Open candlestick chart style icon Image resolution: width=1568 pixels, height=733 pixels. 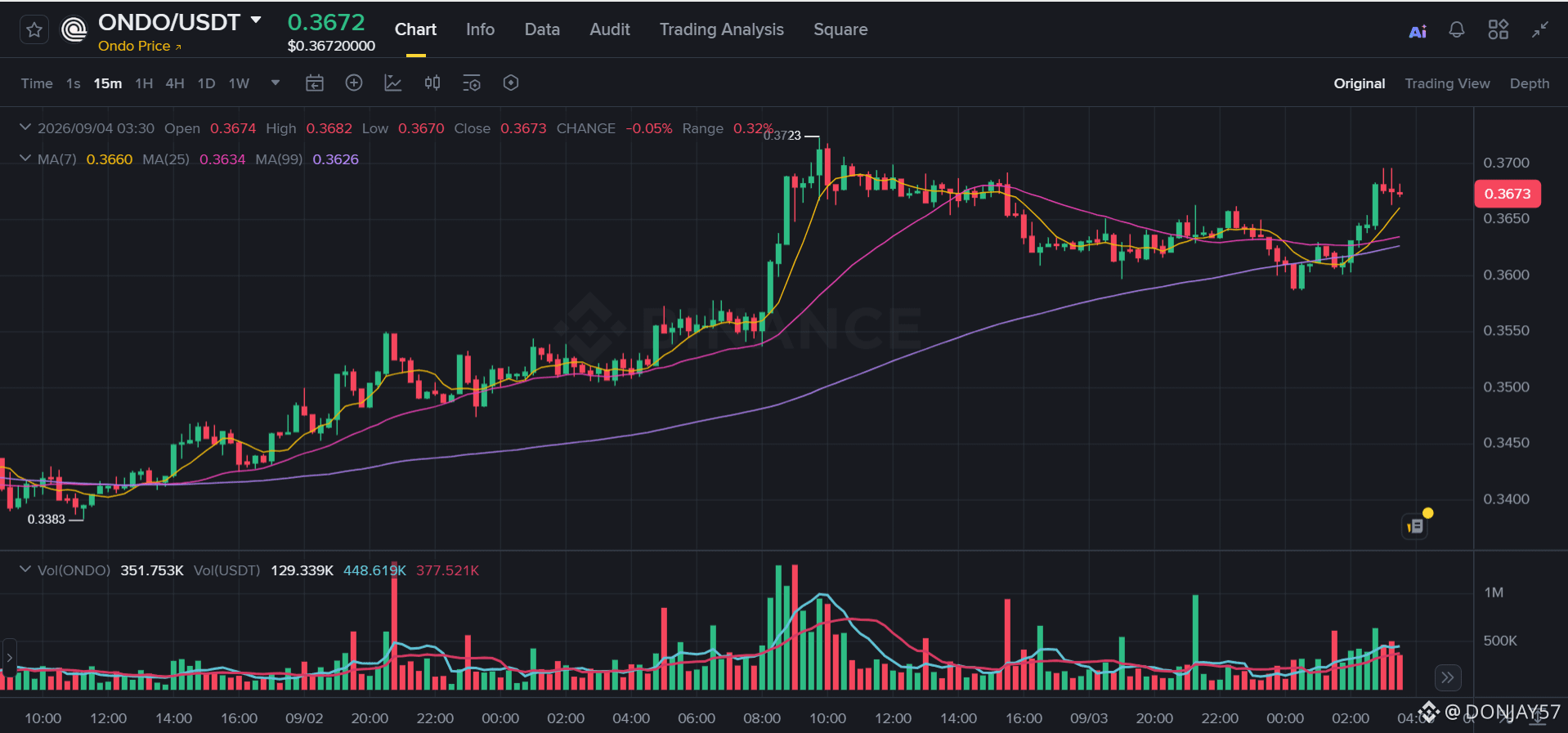[x=432, y=83]
